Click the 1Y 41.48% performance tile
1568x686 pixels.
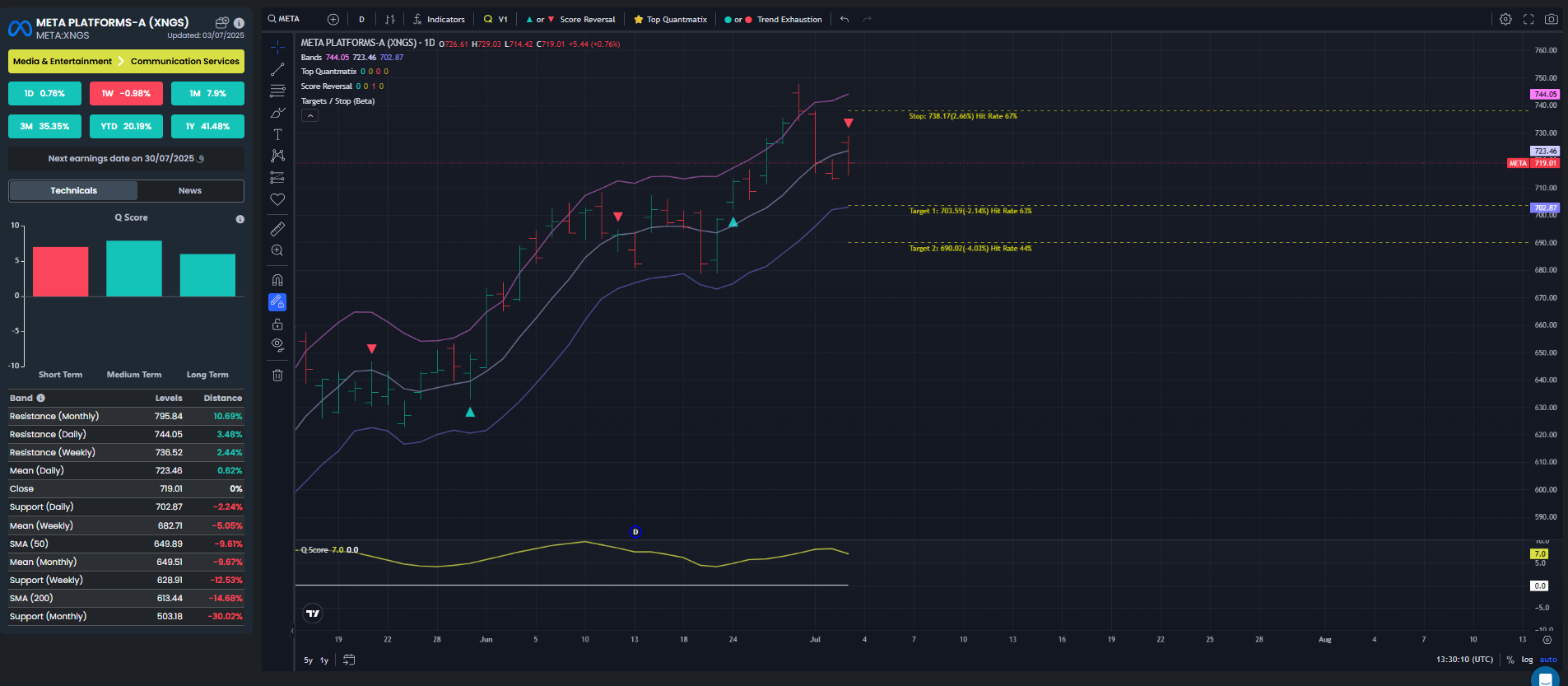pyautogui.click(x=207, y=126)
